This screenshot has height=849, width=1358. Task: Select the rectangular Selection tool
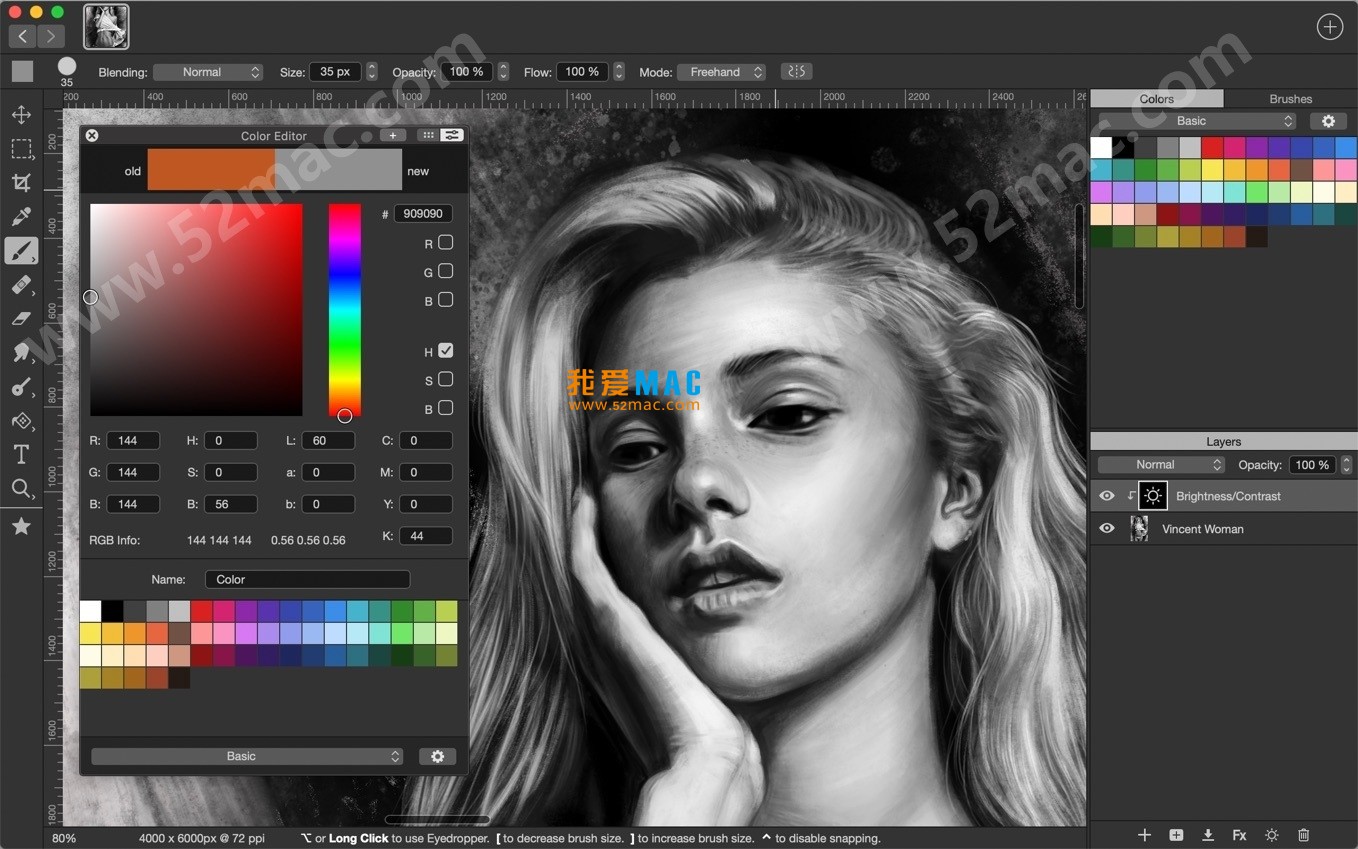[x=21, y=149]
